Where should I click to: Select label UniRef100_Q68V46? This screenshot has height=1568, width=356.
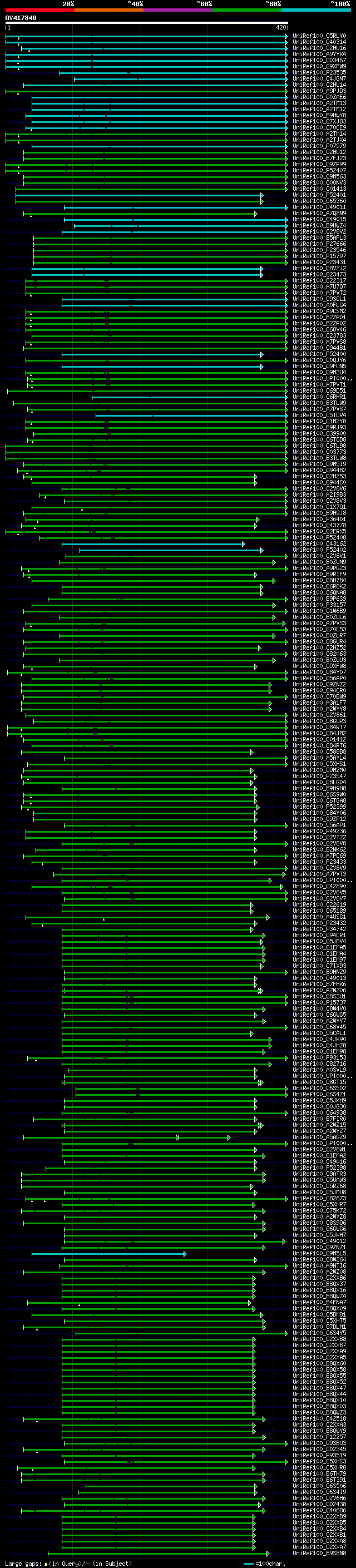click(319, 329)
